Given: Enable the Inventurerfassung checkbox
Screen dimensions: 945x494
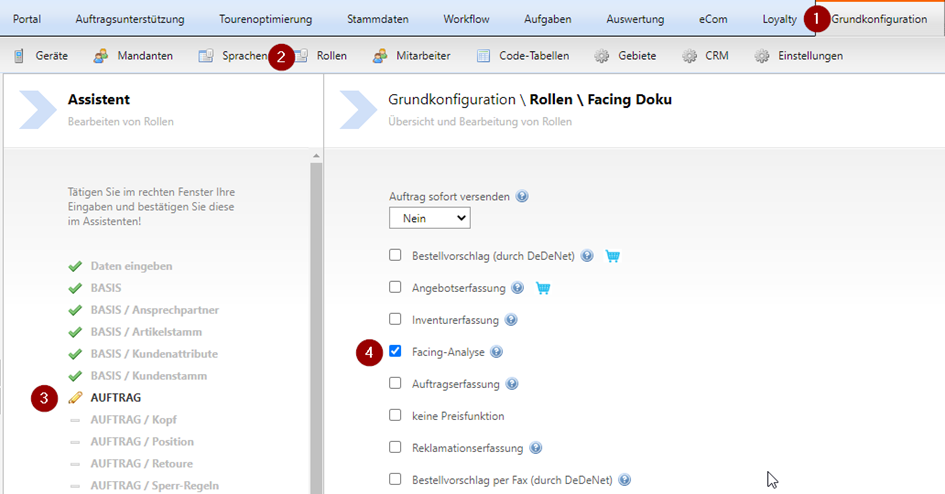Looking at the screenshot, I should [395, 319].
